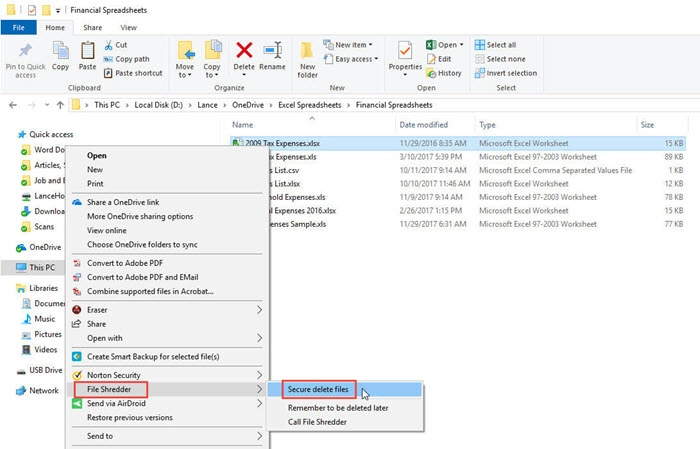The height and width of the screenshot is (449, 700).
Task: Click the Edit icon in Open group
Action: pos(431,59)
